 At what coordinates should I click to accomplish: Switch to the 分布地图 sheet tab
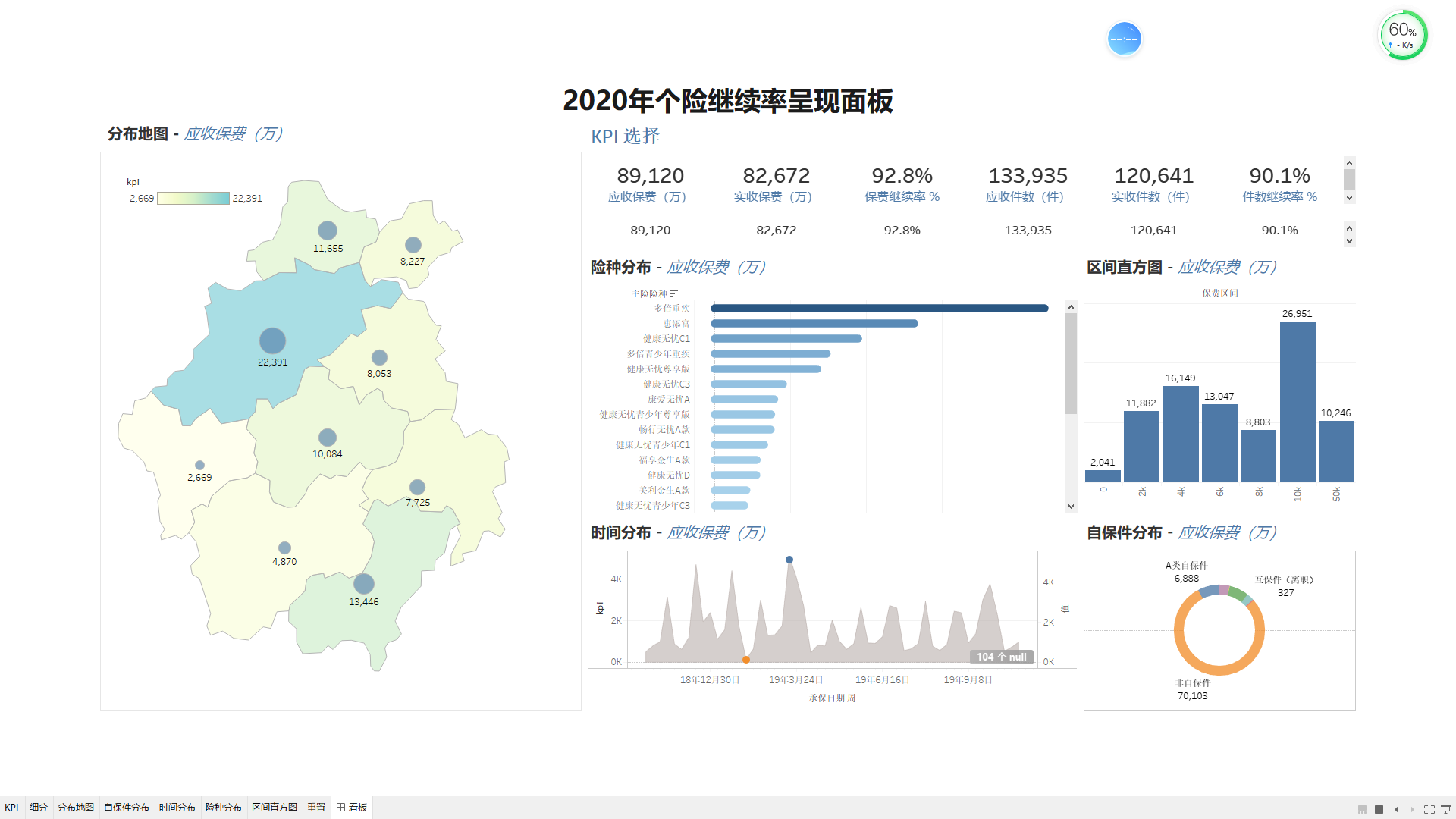(76, 808)
